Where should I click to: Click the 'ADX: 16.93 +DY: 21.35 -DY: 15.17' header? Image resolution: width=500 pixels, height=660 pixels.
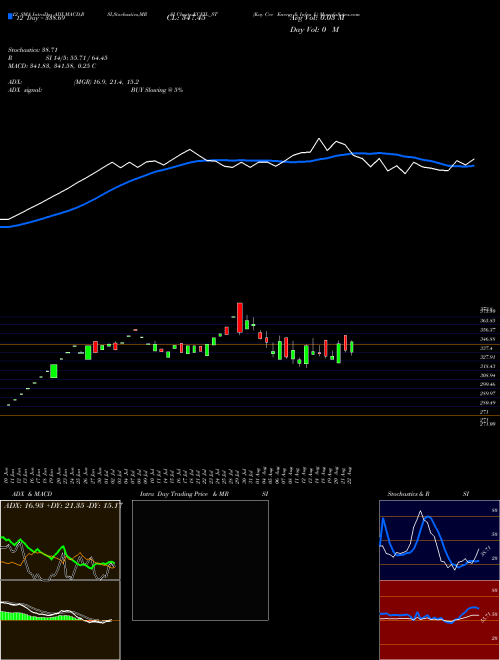(x=63, y=505)
